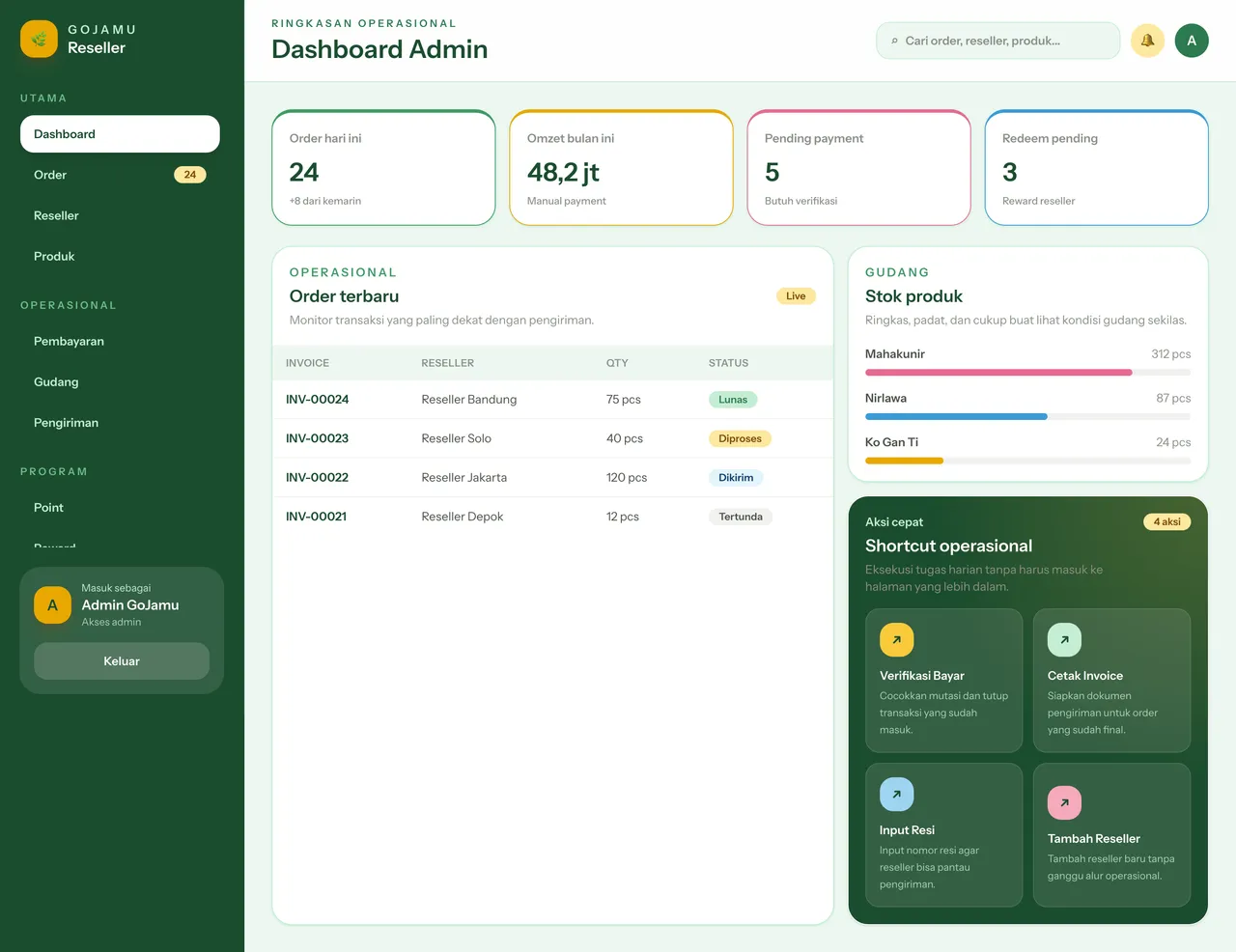Screen dimensions: 1236x952
Task: Click the Tambah Reseller pink arrow icon
Action: pos(1064,802)
